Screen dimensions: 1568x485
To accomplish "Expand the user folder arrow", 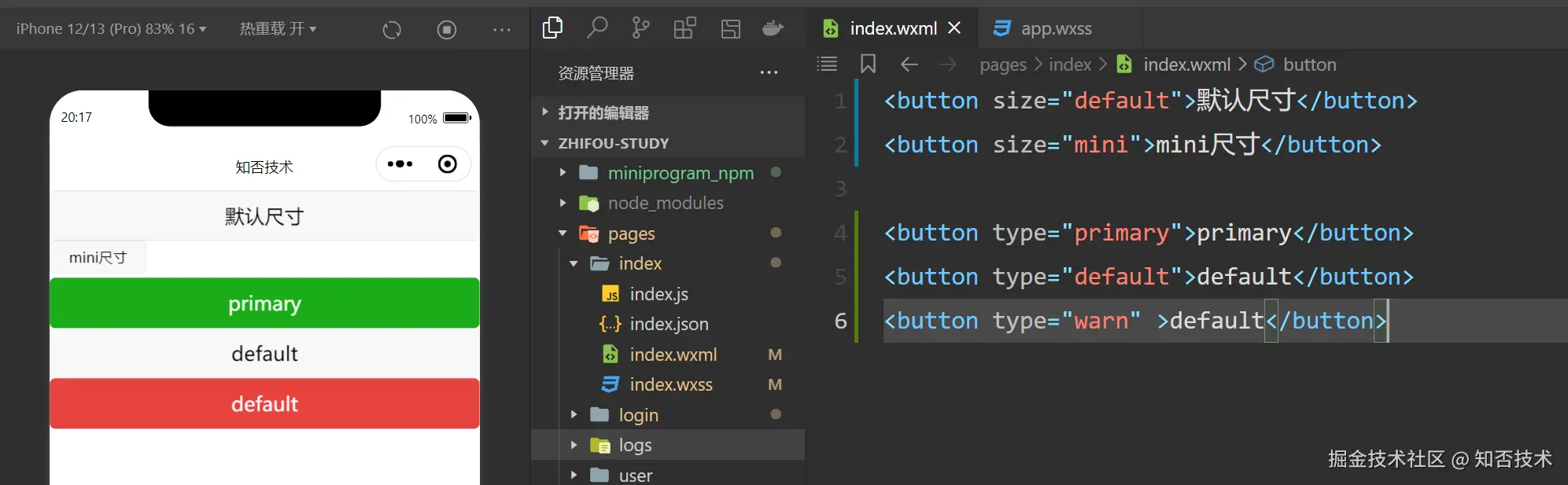I will (574, 475).
